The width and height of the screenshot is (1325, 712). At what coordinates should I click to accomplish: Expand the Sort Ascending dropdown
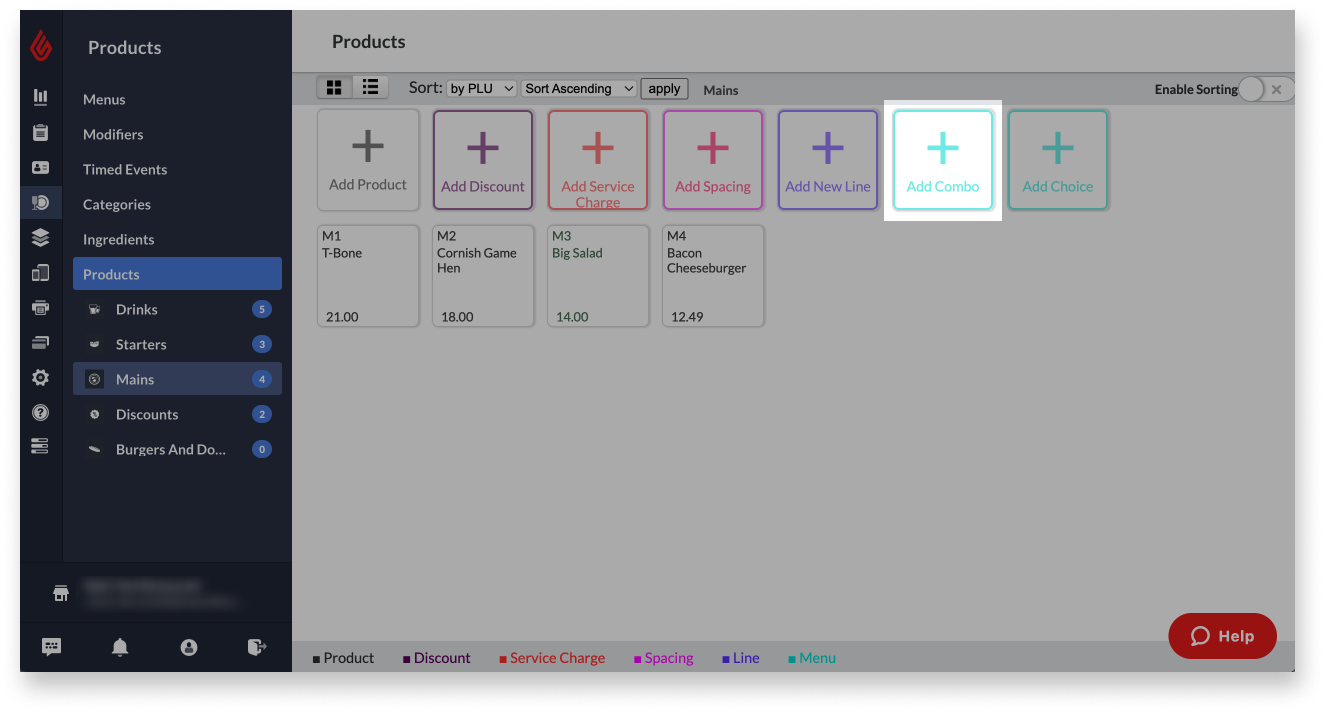[578, 88]
